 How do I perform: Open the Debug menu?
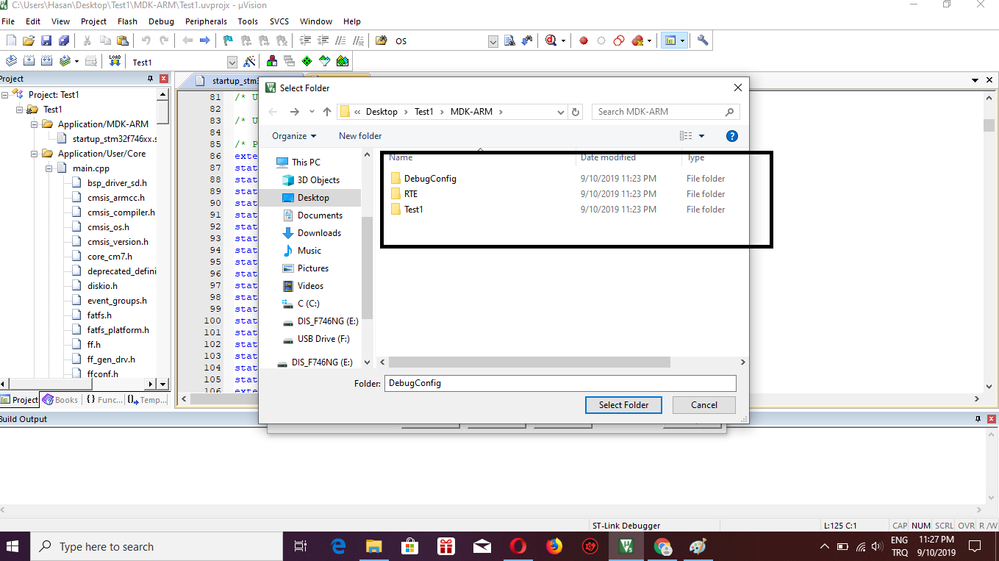point(161,21)
